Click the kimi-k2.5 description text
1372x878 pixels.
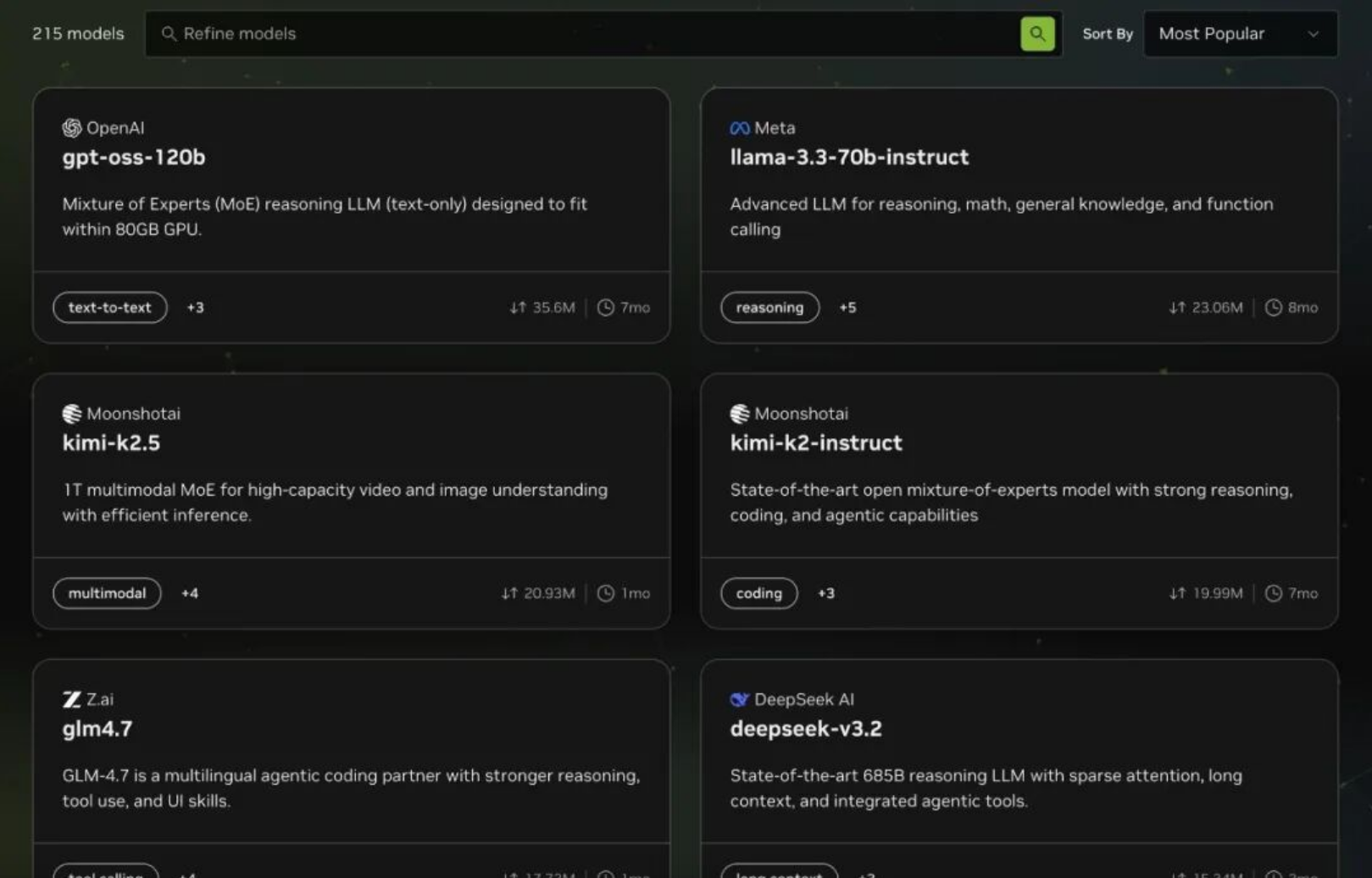[x=335, y=503]
